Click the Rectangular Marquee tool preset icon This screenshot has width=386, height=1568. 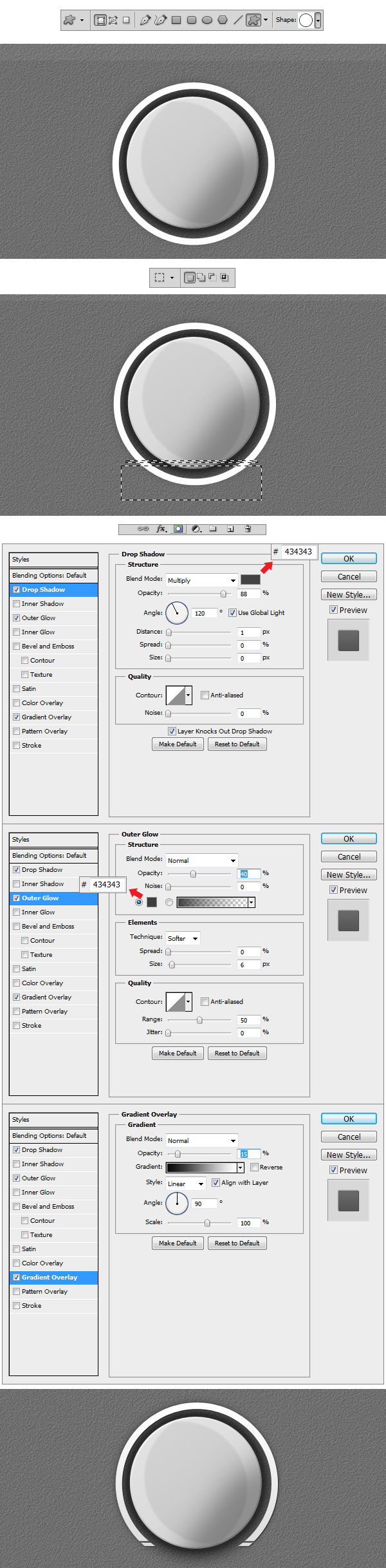point(160,278)
